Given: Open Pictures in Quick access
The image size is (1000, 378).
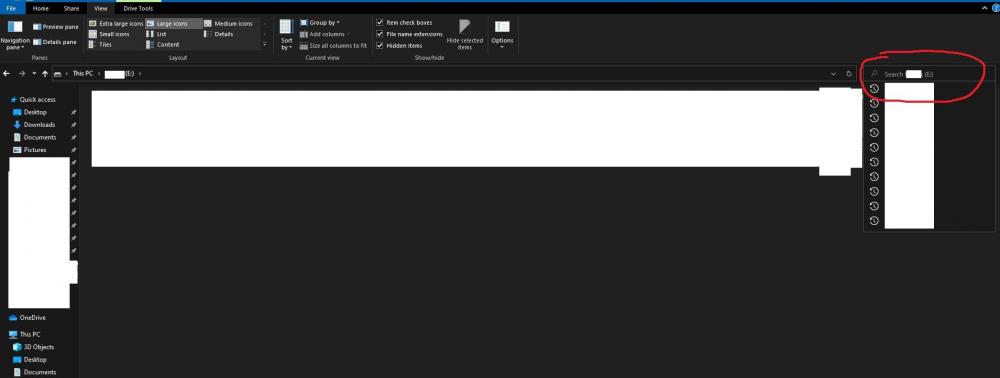Looking at the screenshot, I should pyautogui.click(x=30, y=150).
